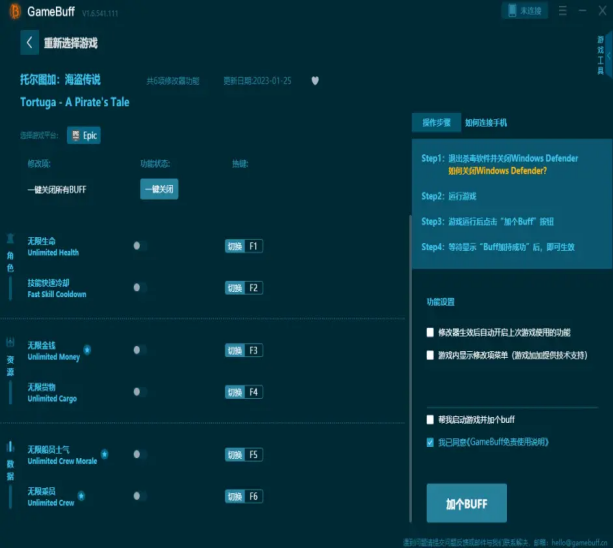The width and height of the screenshot is (614, 548).
Task: Turn on Unlimited Crew Morale switch
Action: pyautogui.click(x=140, y=454)
